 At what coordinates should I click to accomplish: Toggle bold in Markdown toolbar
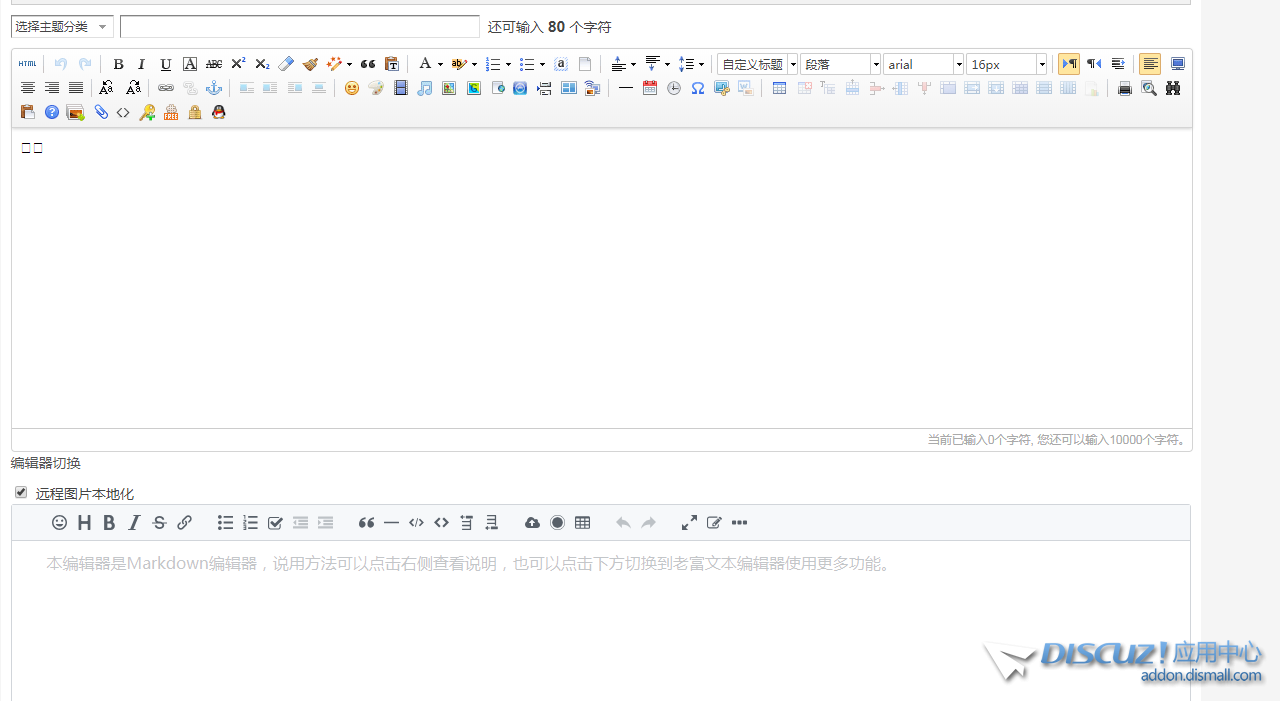[x=109, y=523]
